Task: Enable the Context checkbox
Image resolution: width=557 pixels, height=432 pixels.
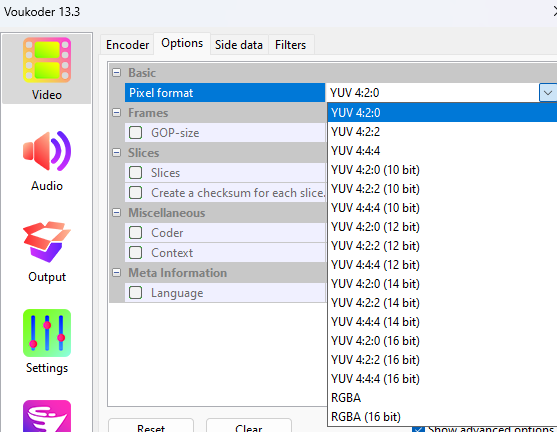Action: point(135,253)
